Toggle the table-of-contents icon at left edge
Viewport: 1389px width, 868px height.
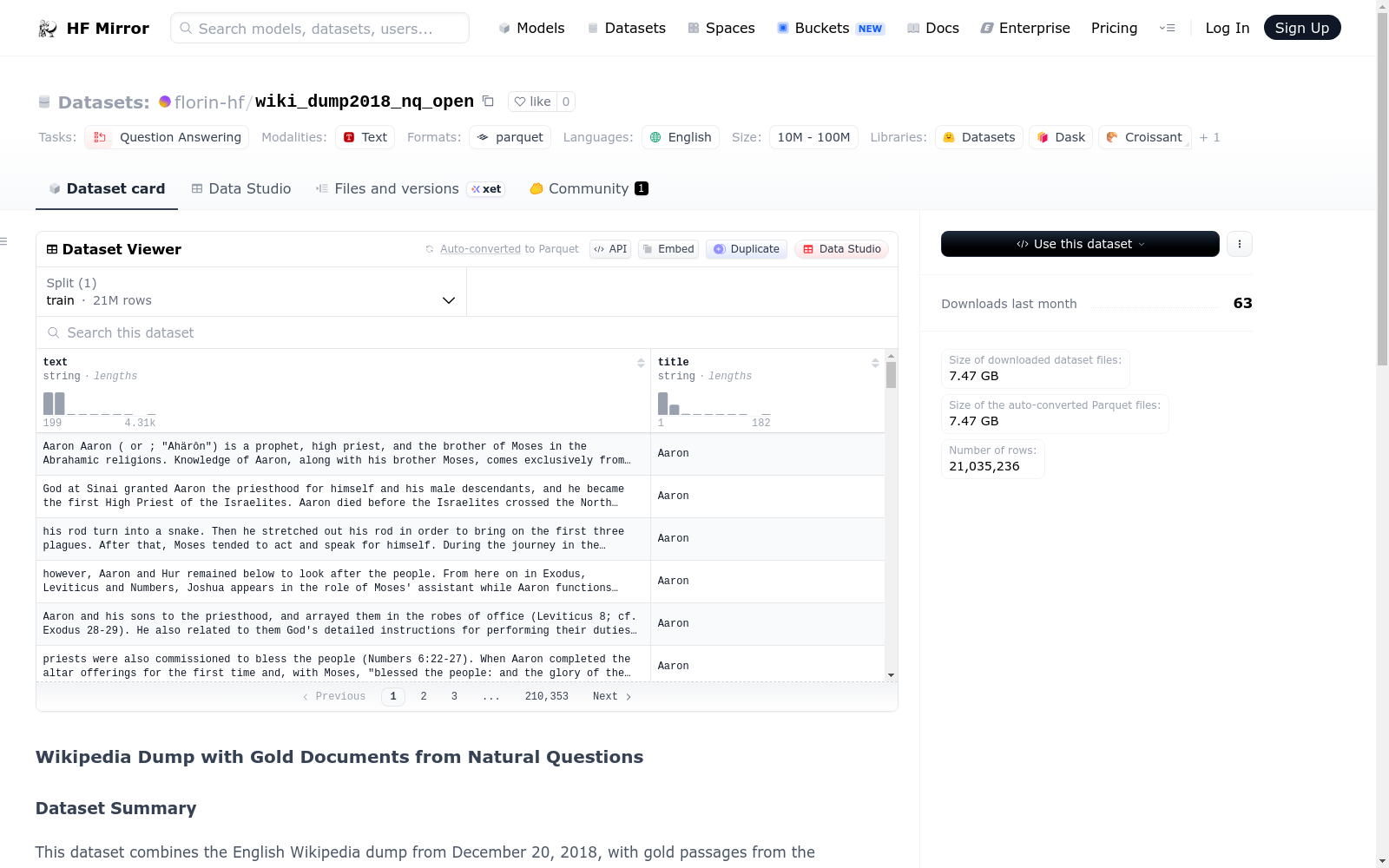click(3, 241)
